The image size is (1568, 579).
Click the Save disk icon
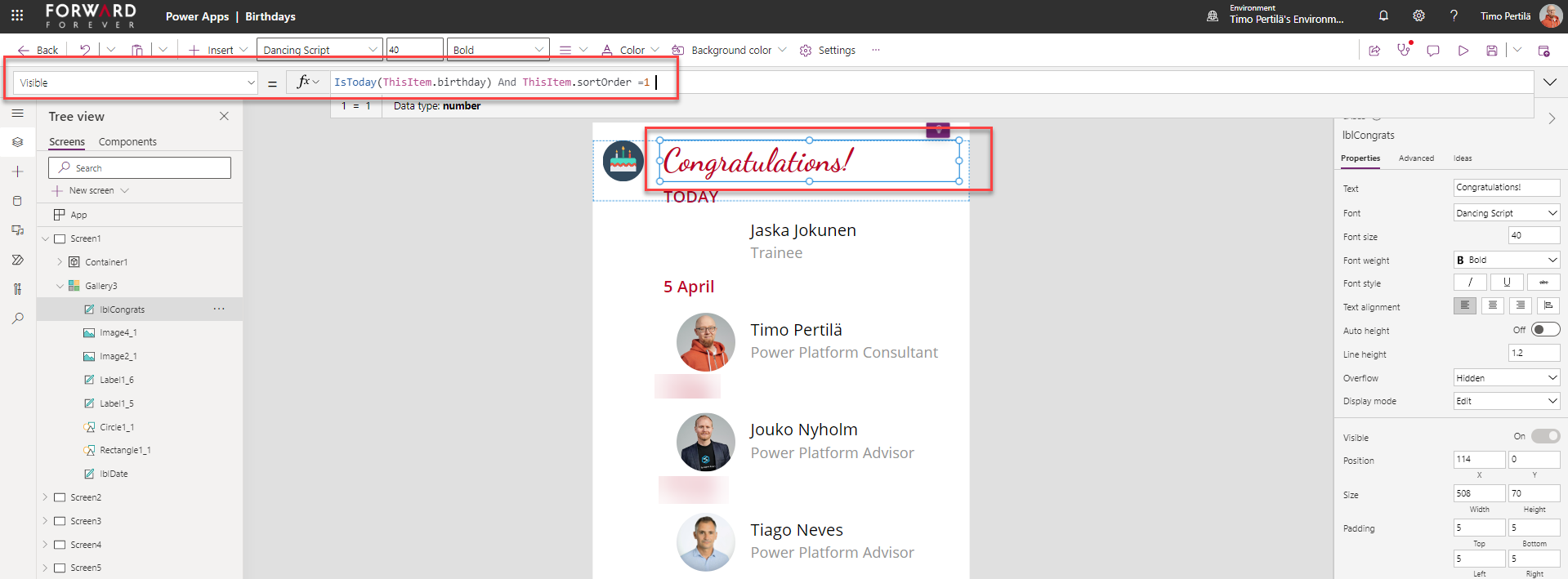[x=1491, y=51]
